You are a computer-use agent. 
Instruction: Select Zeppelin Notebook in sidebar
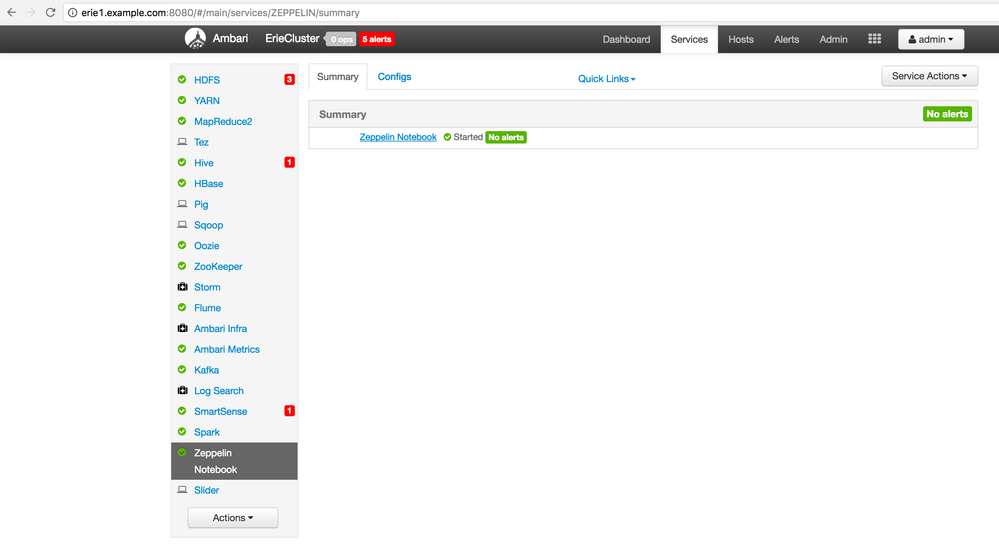pyautogui.click(x=234, y=461)
